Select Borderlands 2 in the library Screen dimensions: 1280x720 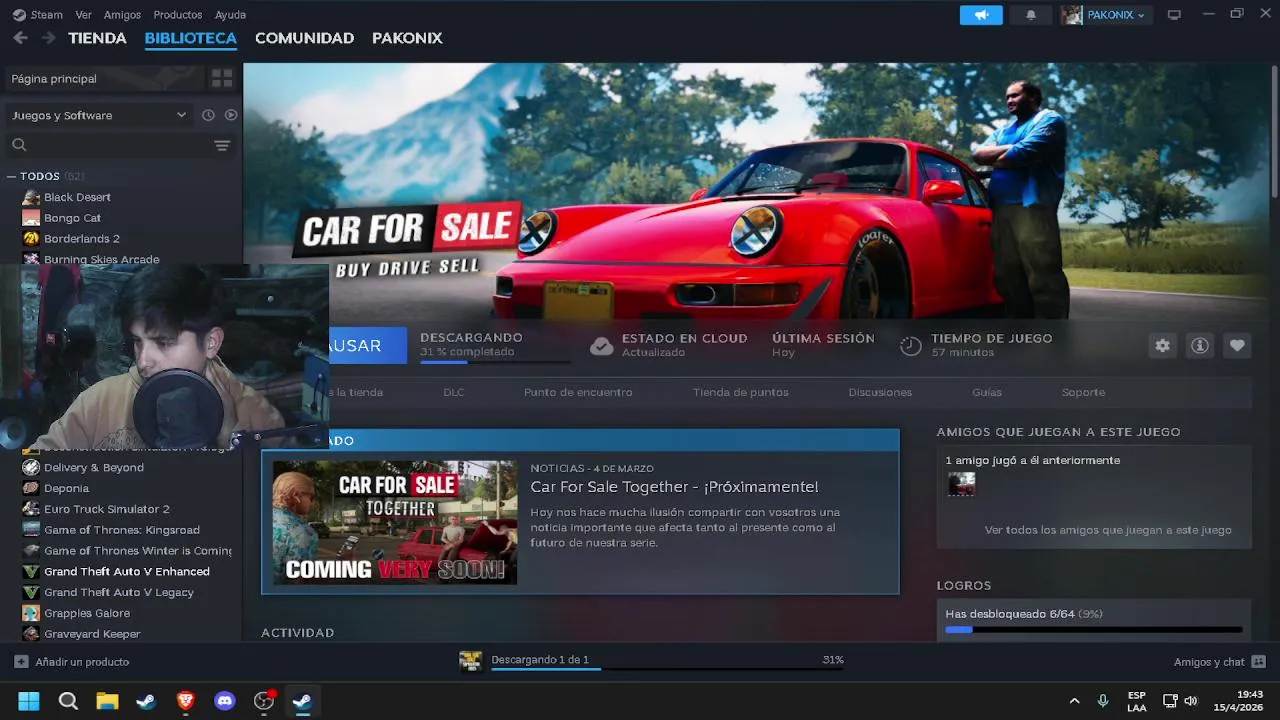[81, 239]
